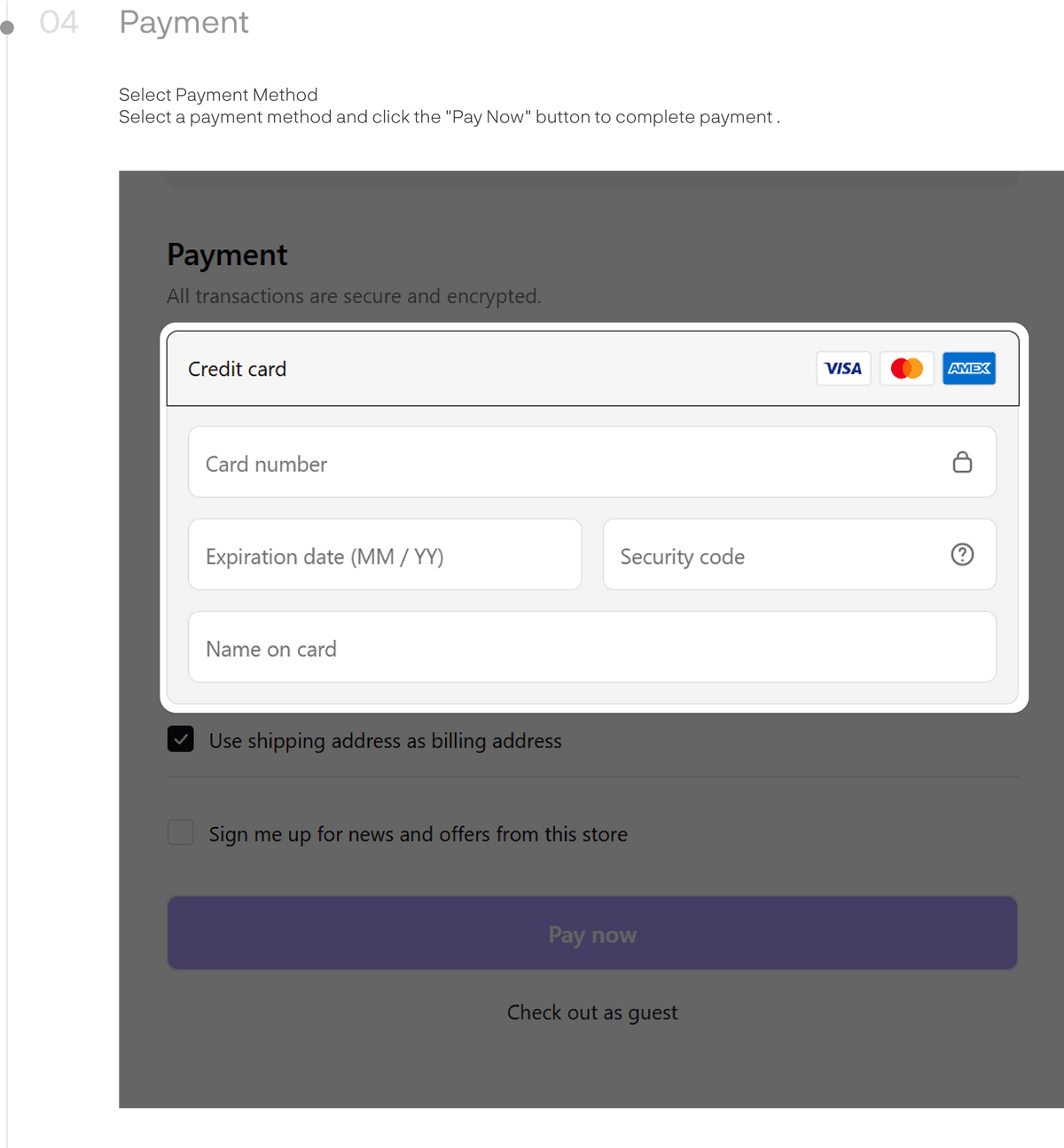Select the Credit card payment option
This screenshot has width=1064, height=1148.
[x=238, y=369]
